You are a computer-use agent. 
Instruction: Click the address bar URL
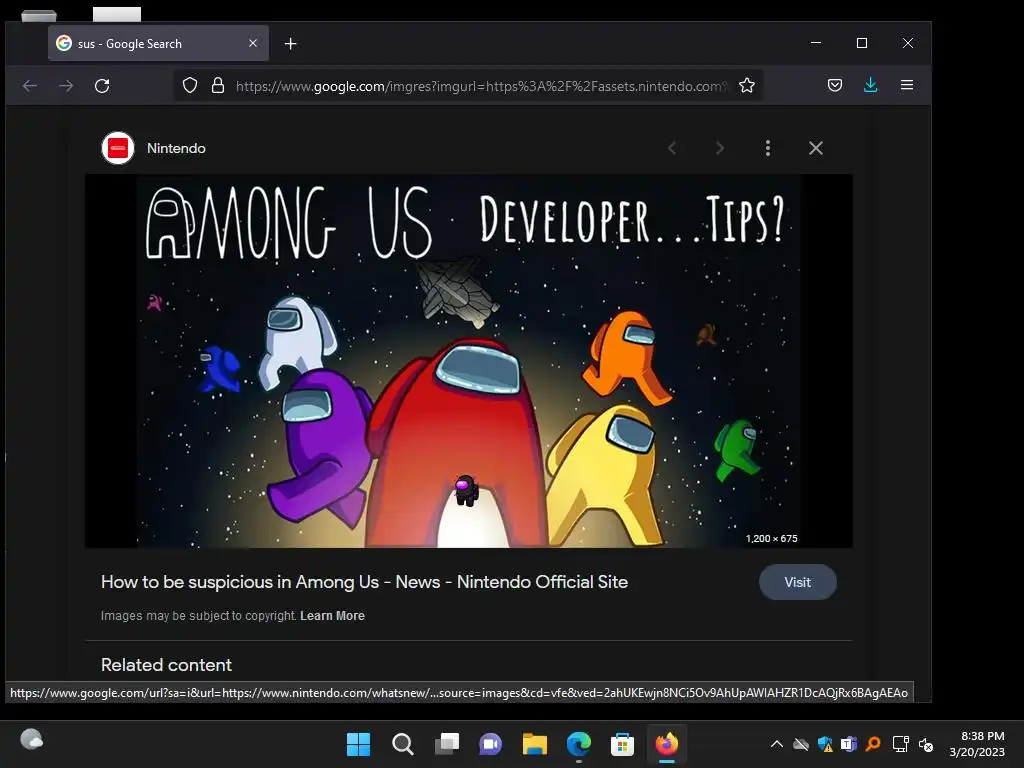pyautogui.click(x=481, y=86)
